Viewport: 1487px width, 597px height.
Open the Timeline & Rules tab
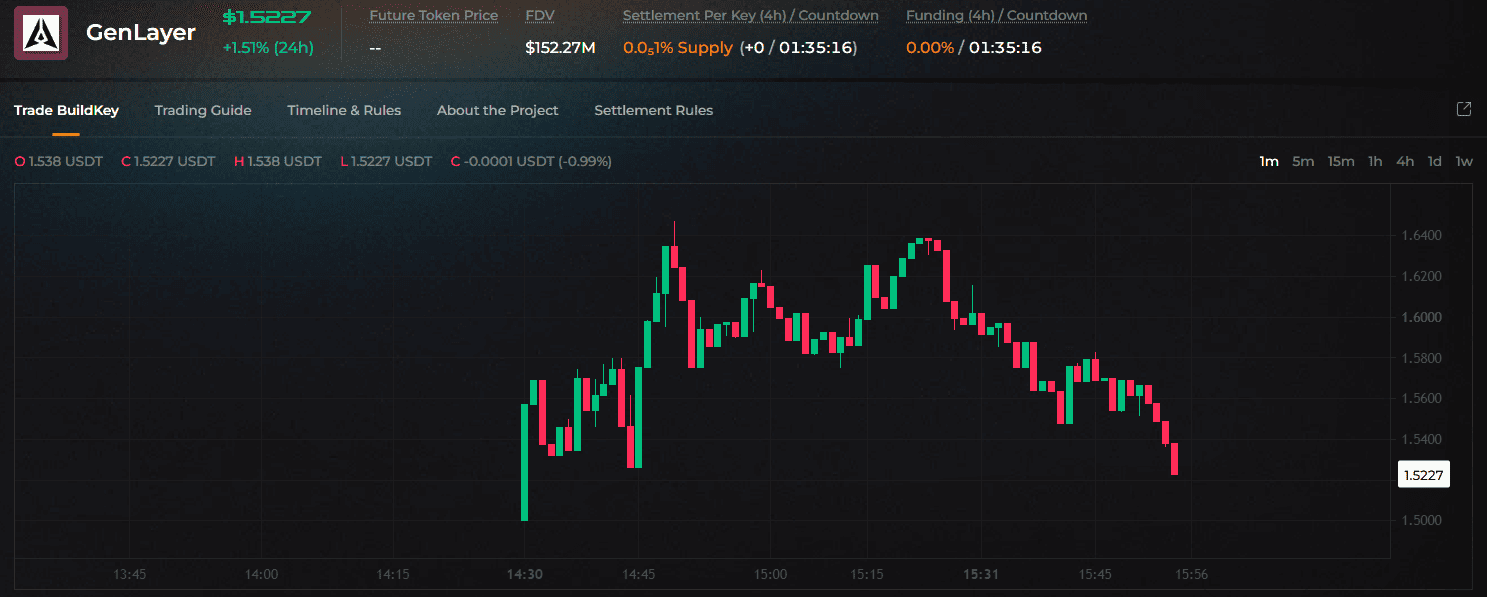(x=344, y=110)
